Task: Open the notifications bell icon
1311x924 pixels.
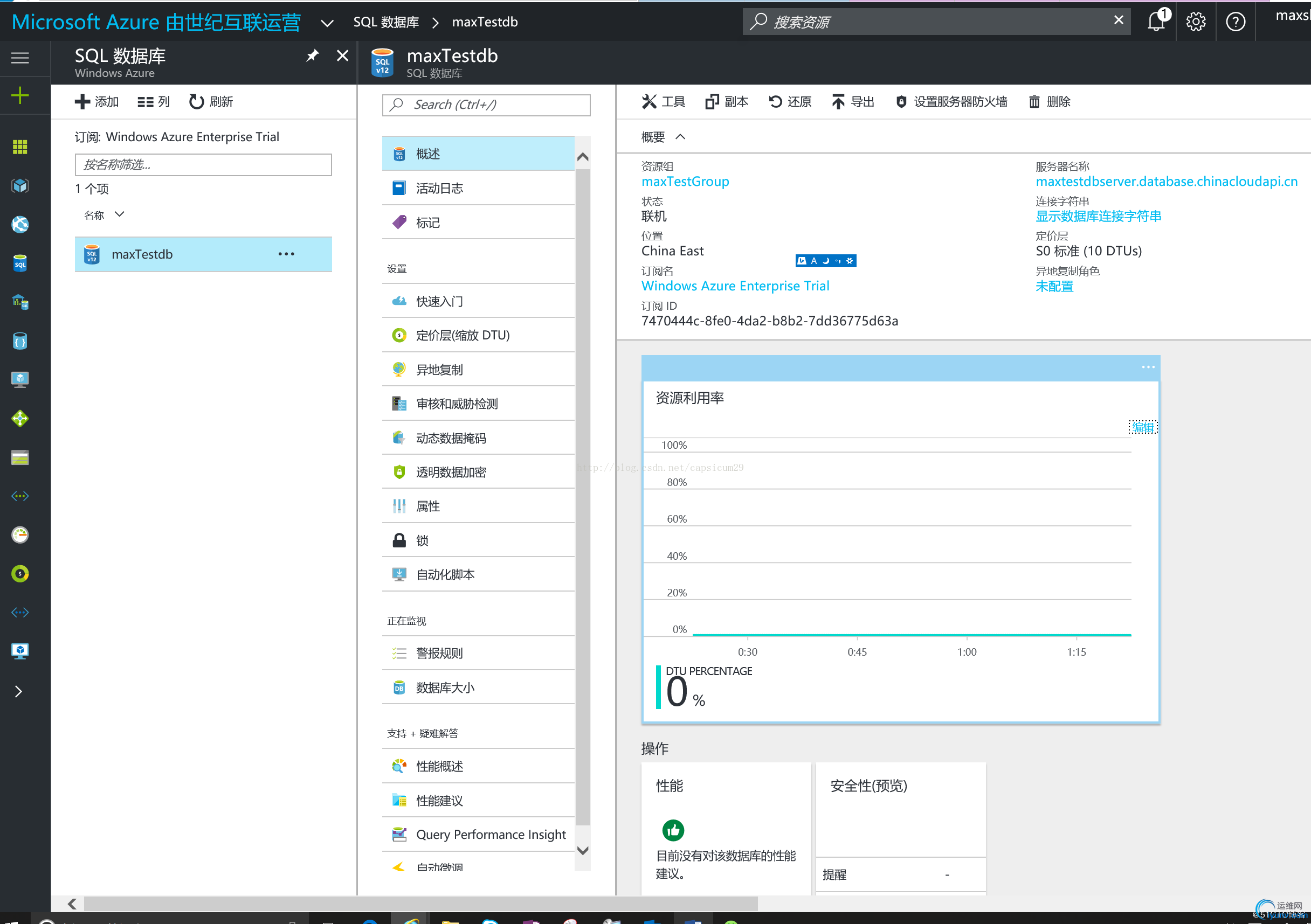Action: 1156,22
